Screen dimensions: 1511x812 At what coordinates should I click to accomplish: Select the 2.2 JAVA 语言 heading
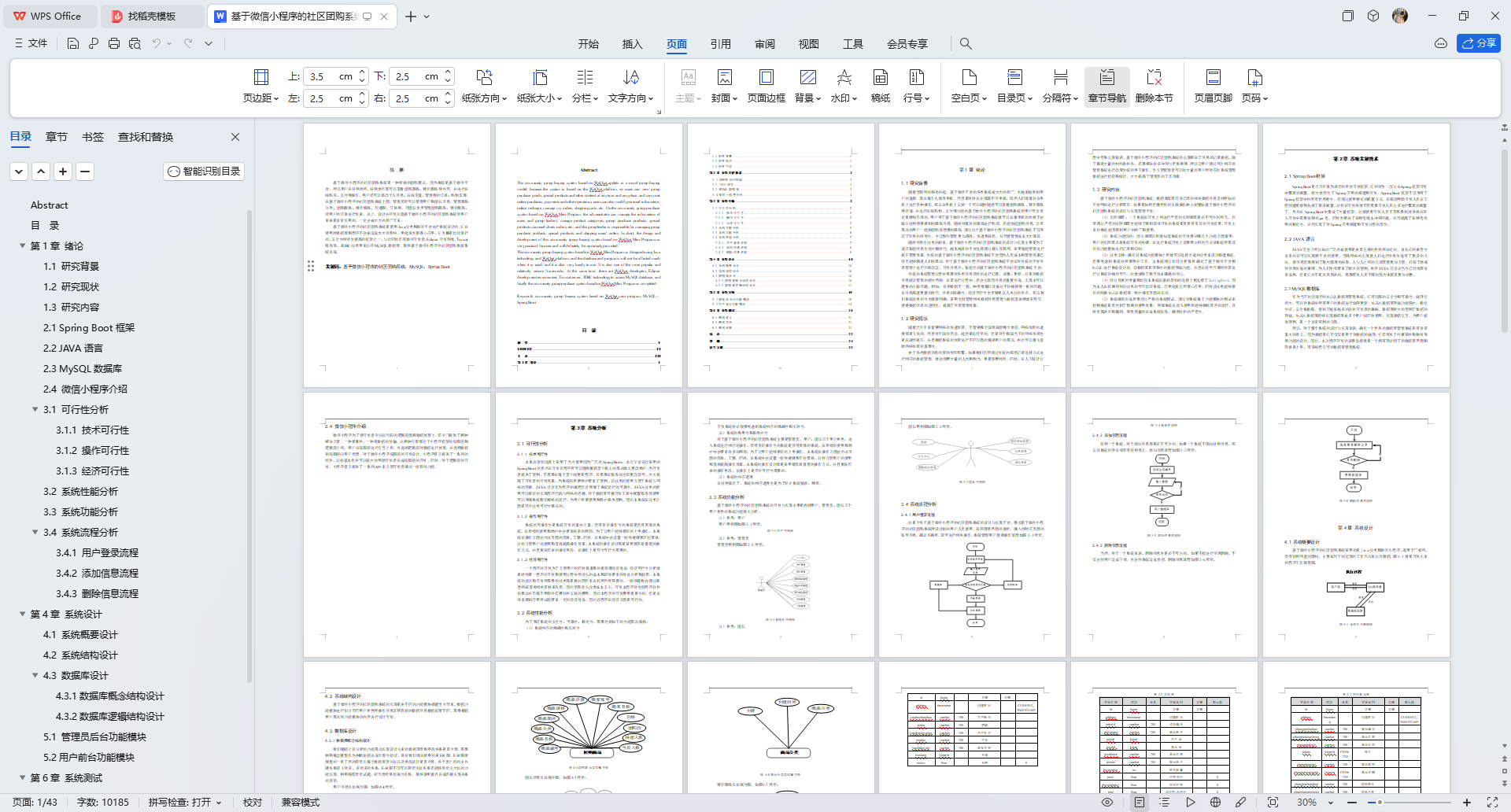pos(73,348)
